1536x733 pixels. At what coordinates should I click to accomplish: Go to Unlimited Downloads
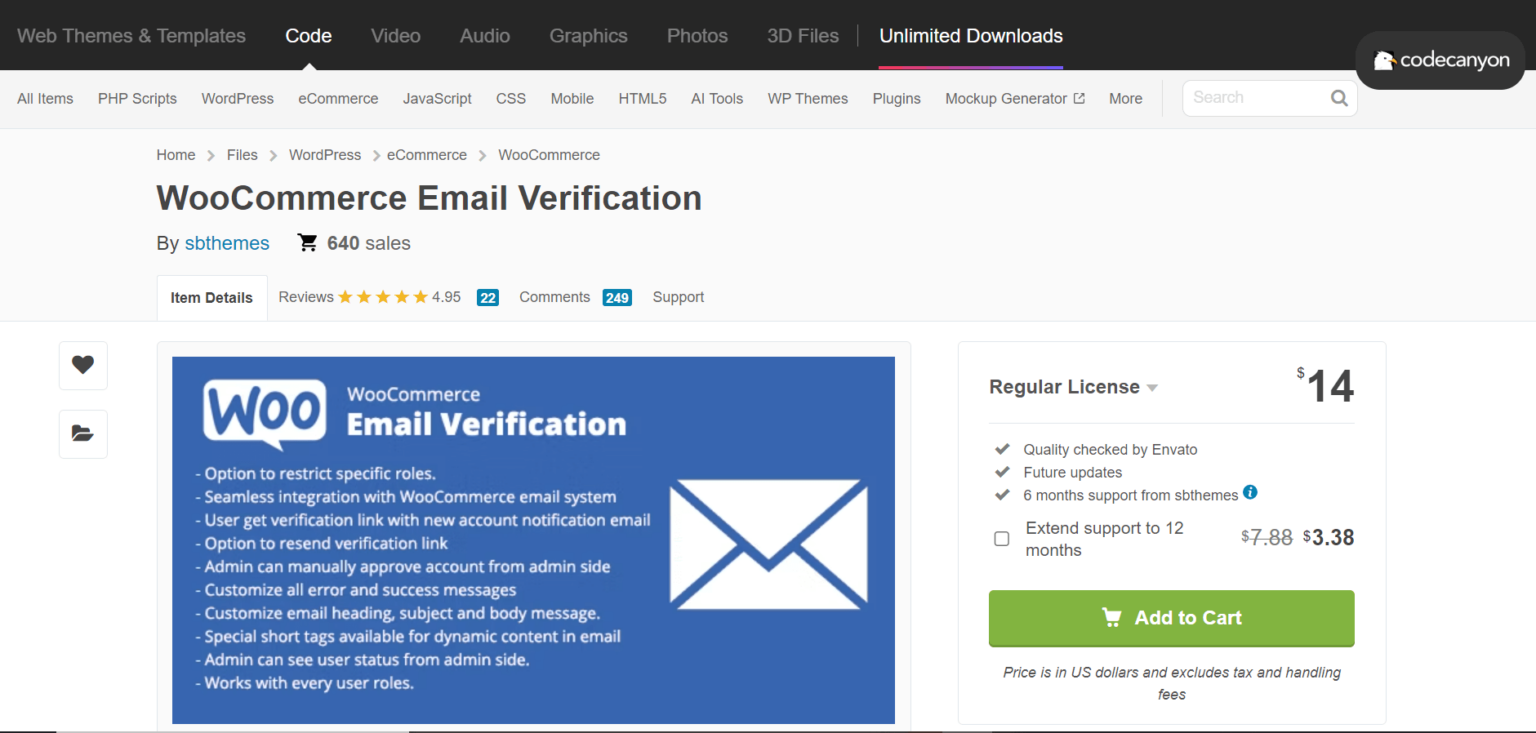coord(970,36)
